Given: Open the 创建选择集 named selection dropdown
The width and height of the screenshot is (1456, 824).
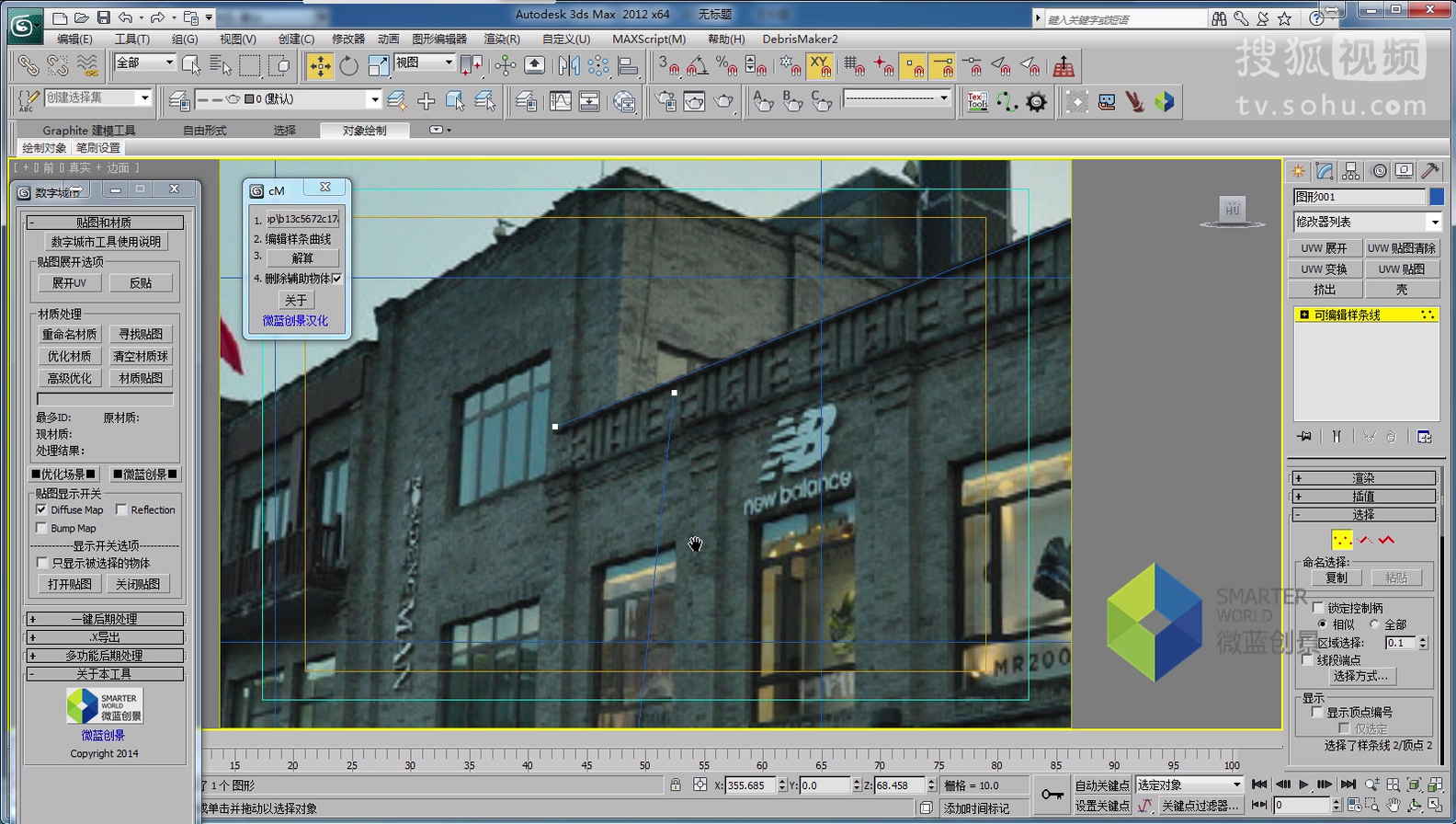Looking at the screenshot, I should pyautogui.click(x=97, y=97).
